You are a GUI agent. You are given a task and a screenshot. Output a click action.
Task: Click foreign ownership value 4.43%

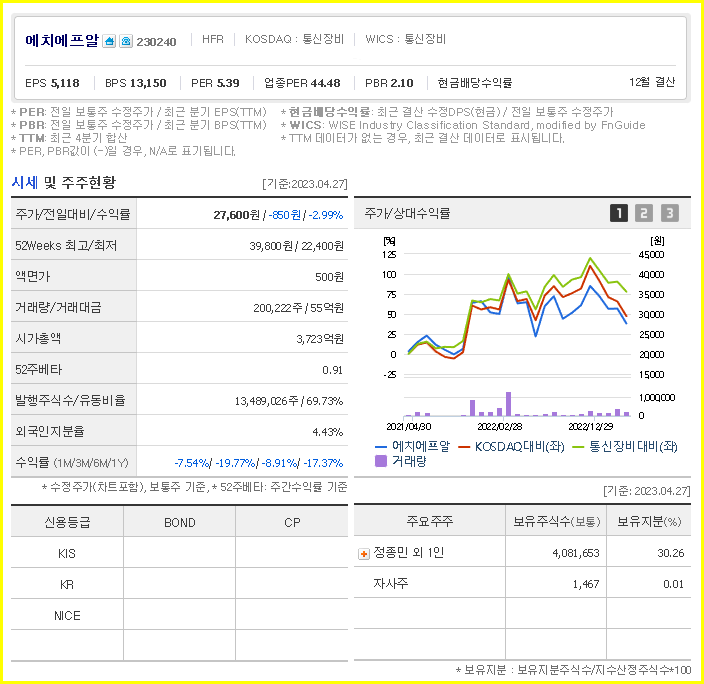pyautogui.click(x=328, y=432)
